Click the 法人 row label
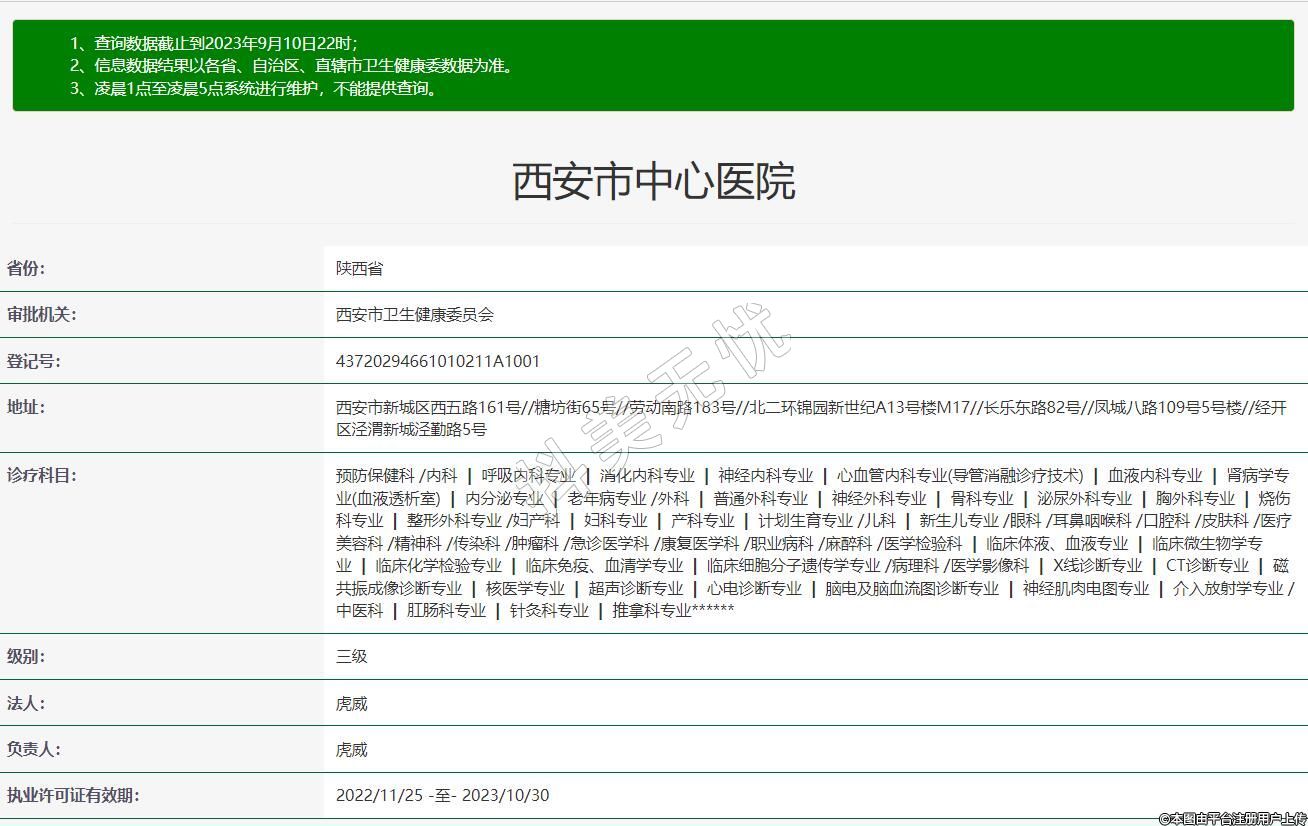This screenshot has height=826, width=1308. pos(26,703)
